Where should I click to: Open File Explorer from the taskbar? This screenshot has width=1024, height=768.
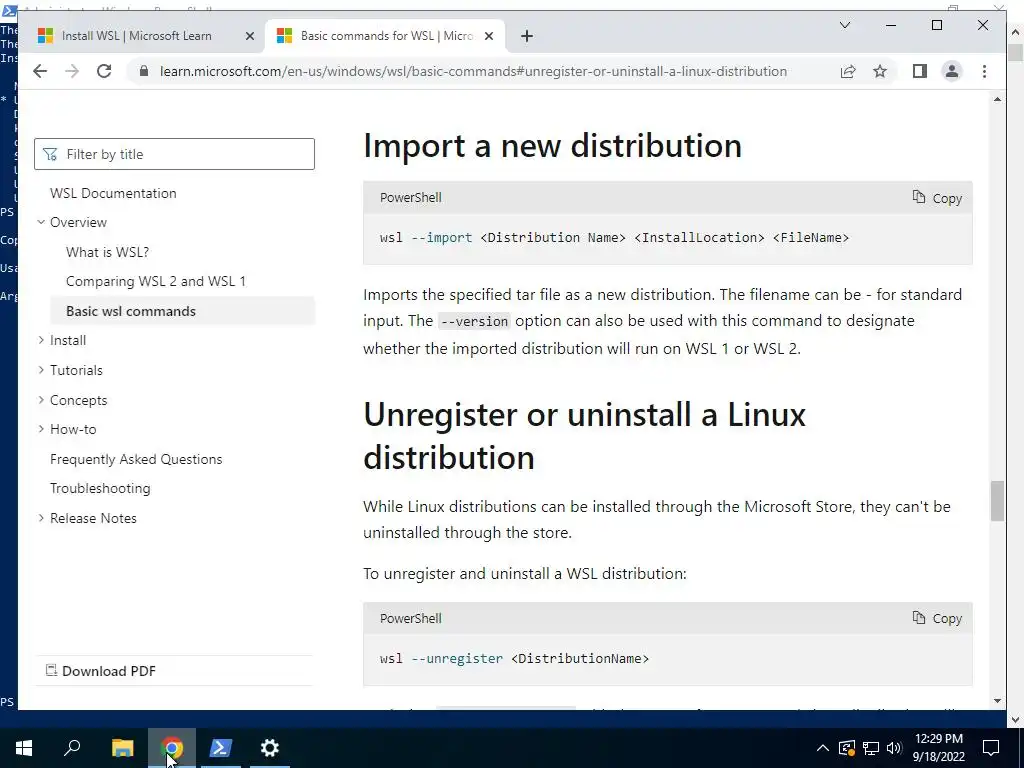[122, 748]
